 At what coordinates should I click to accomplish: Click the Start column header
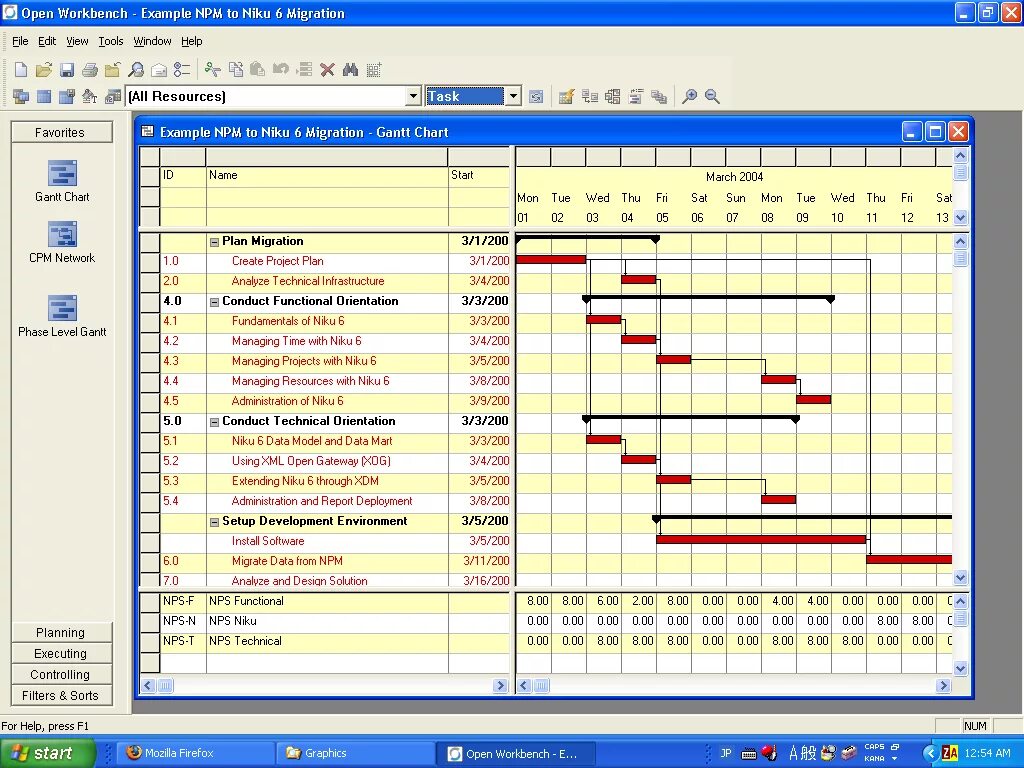479,175
